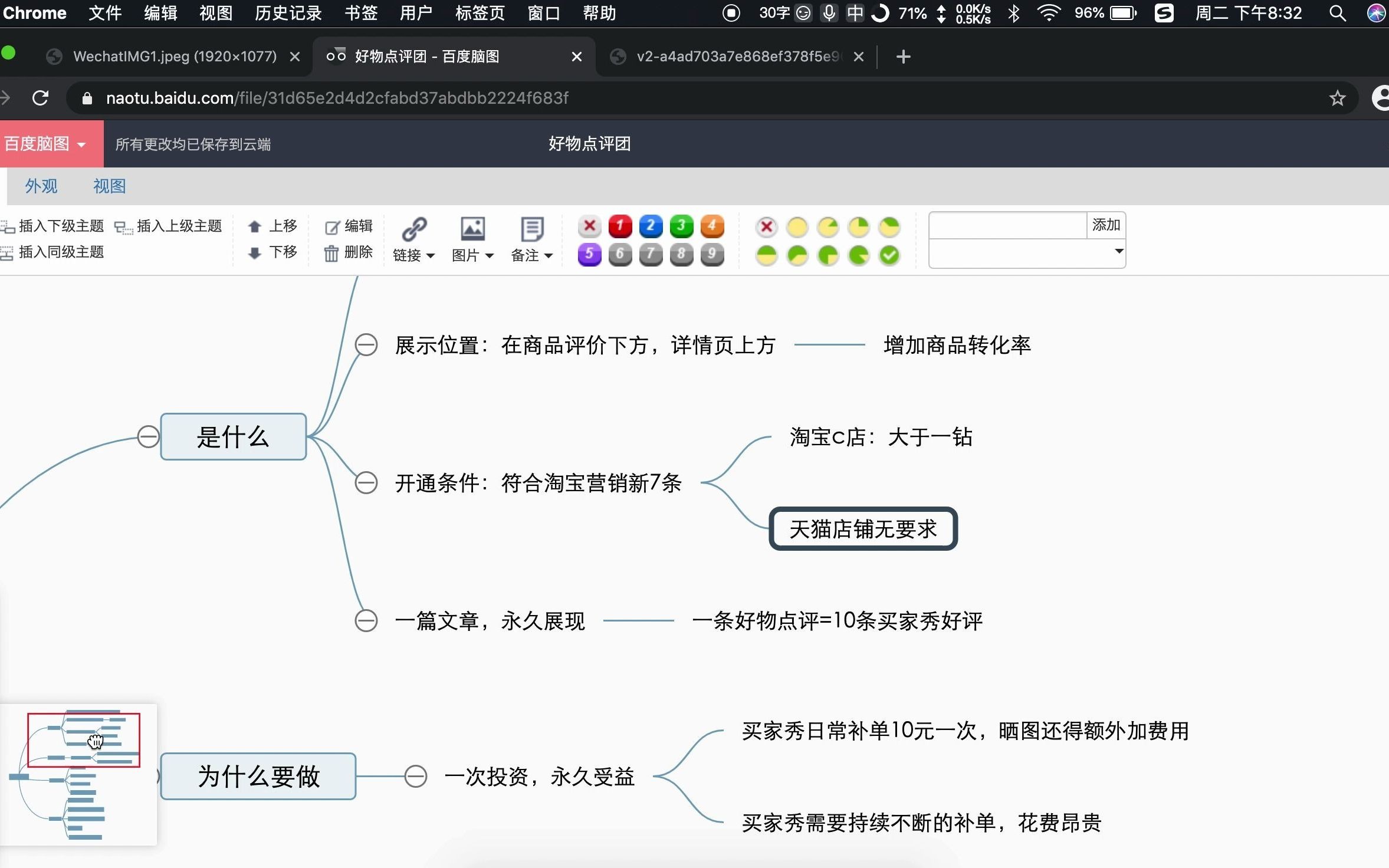Image resolution: width=1389 pixels, height=868 pixels.
Task: Open new browser tab
Action: [903, 57]
